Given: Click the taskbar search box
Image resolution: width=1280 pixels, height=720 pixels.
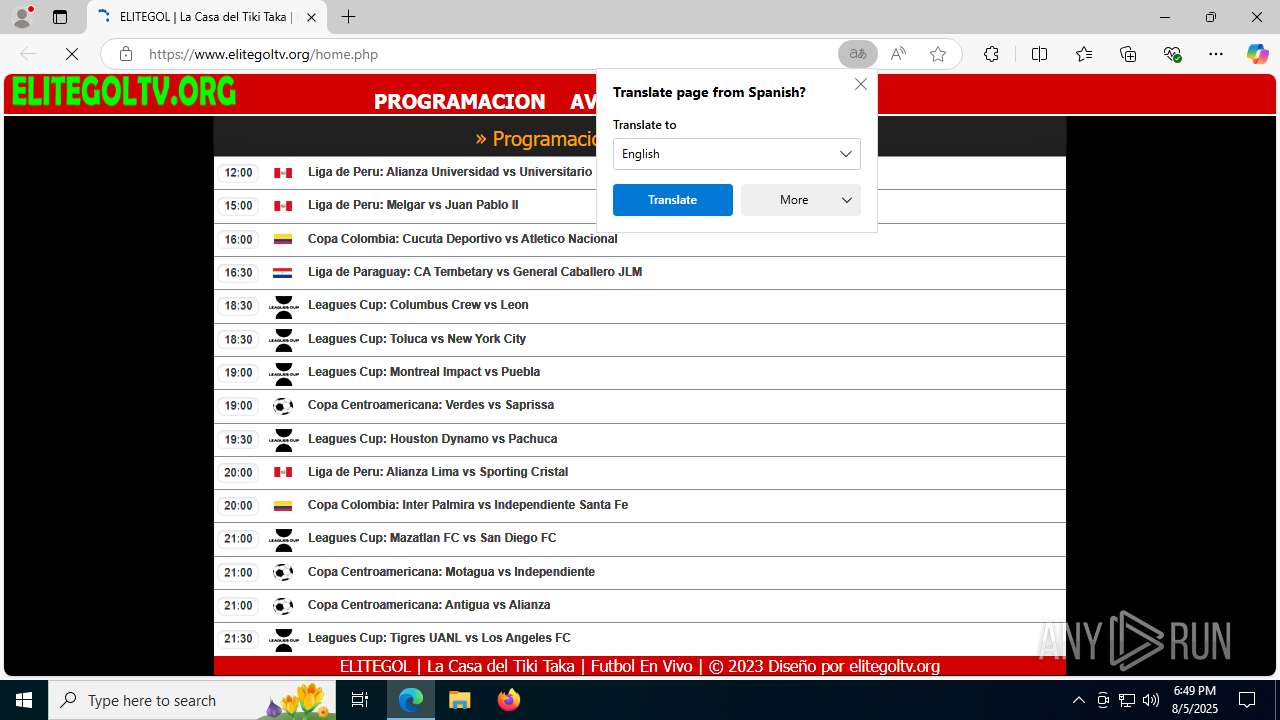Looking at the screenshot, I should pyautogui.click(x=193, y=700).
